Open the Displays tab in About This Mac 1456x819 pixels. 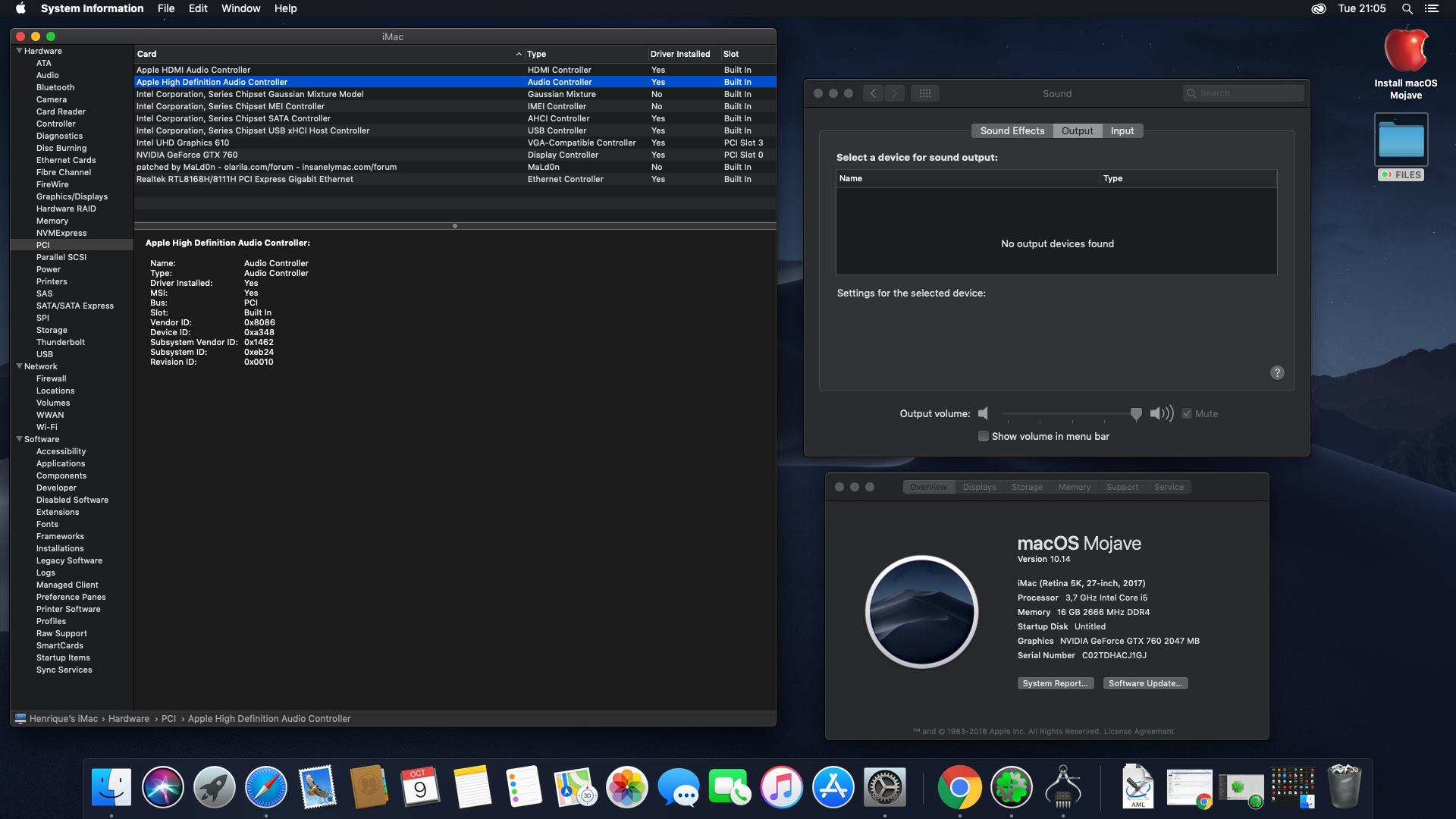(979, 487)
